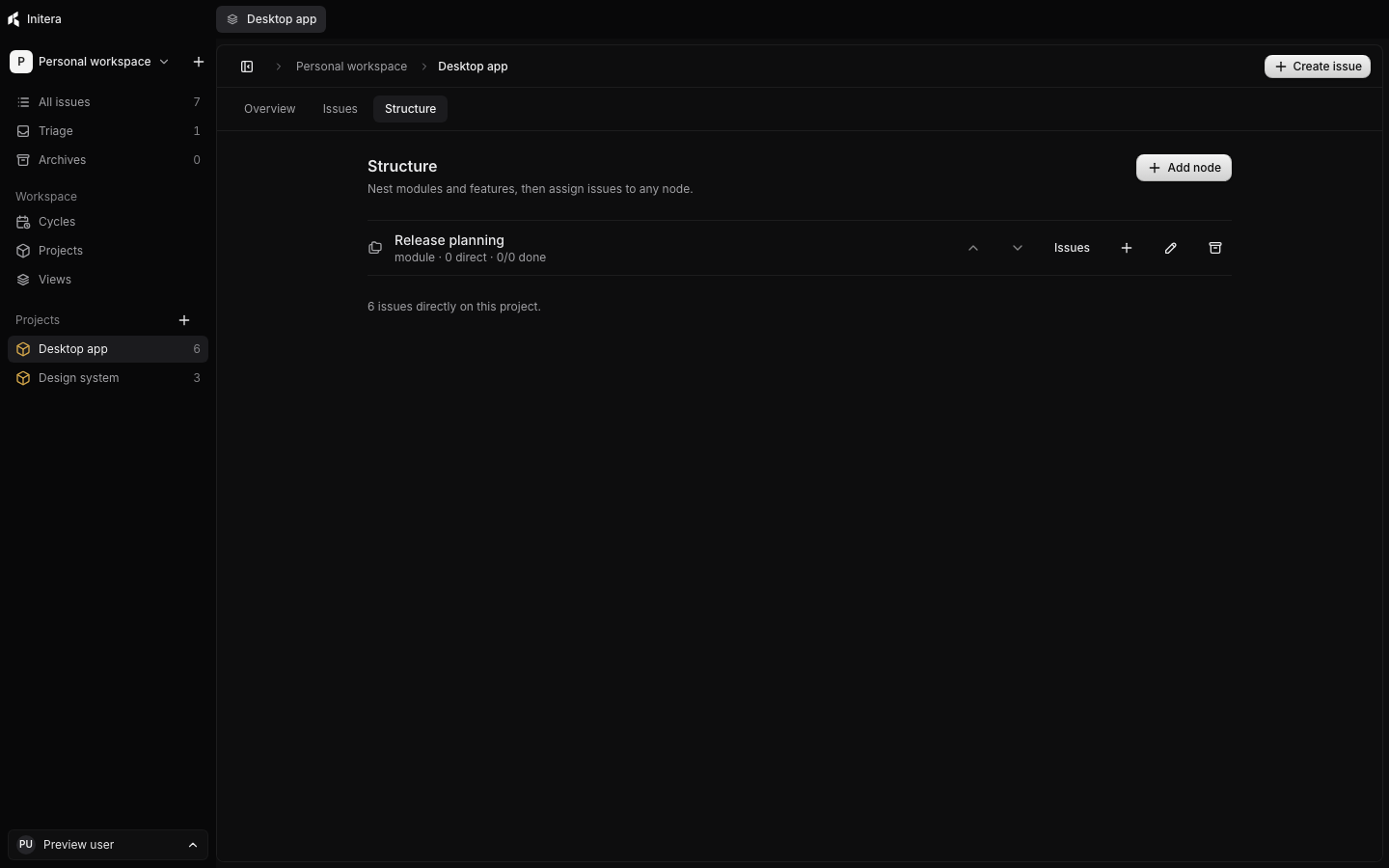The width and height of the screenshot is (1389, 868).
Task: Click Projects section header in sidebar
Action: tap(38, 320)
